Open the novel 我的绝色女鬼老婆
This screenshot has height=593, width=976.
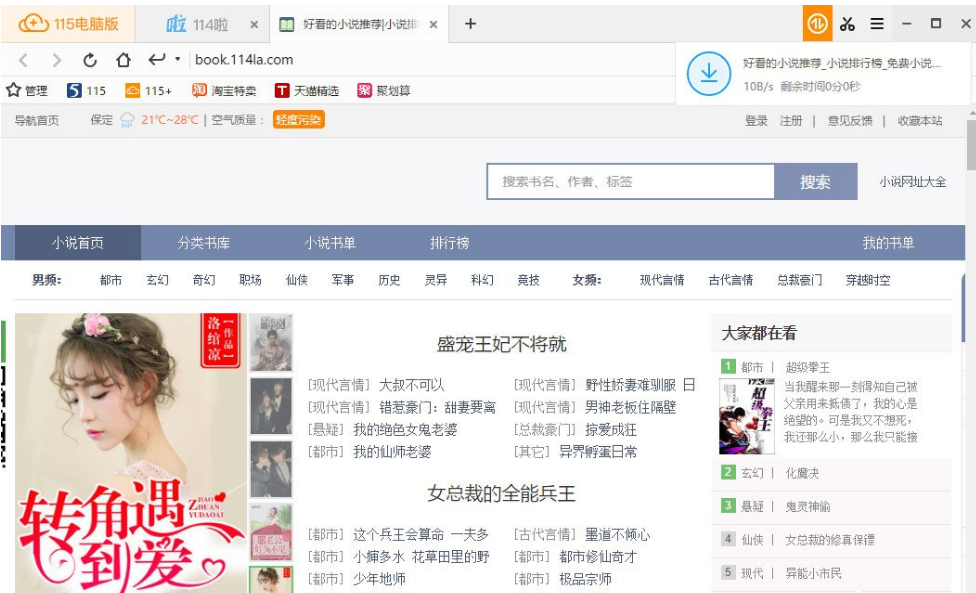pos(405,429)
